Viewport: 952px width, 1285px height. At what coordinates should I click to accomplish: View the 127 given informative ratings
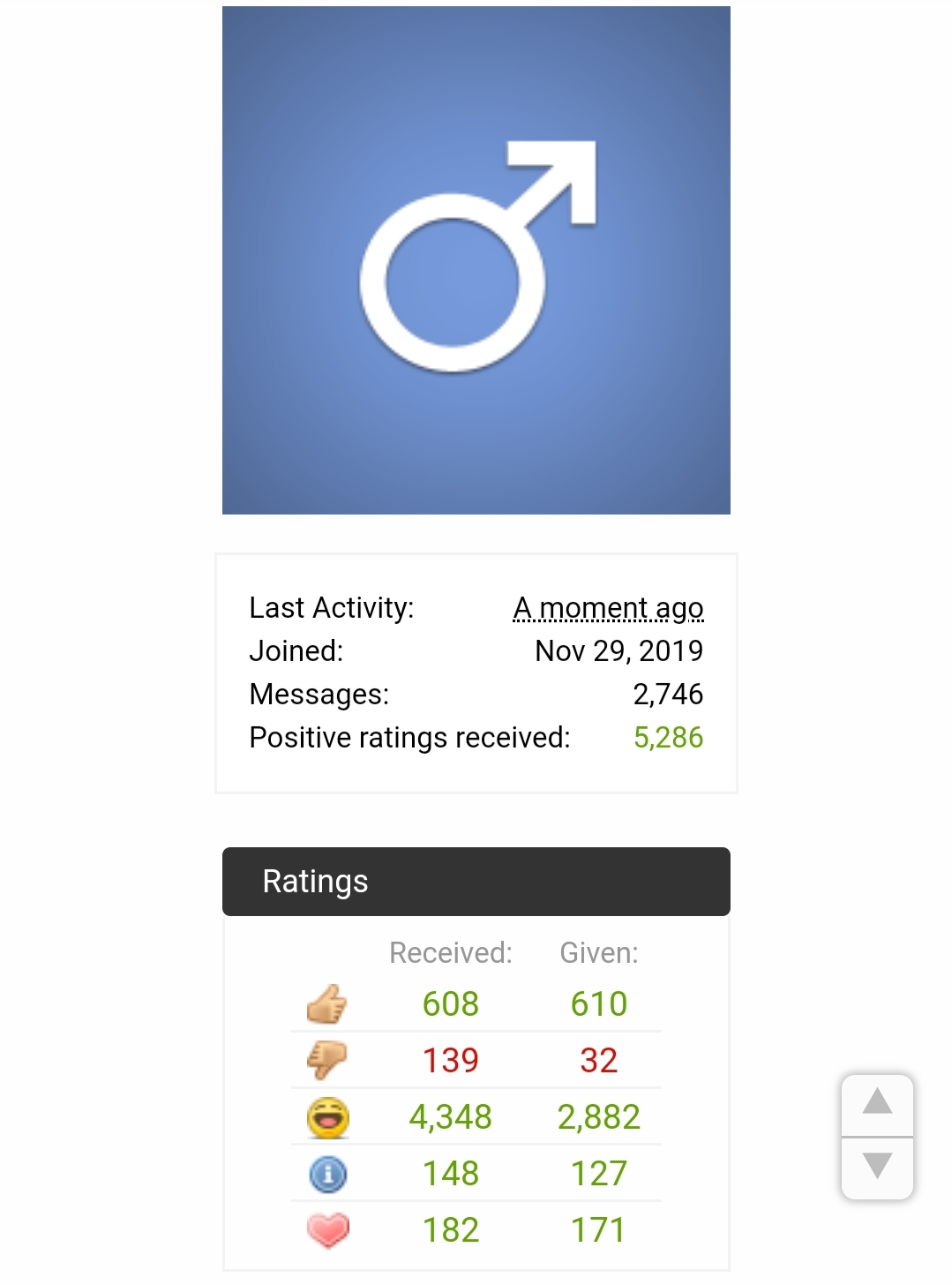click(598, 1174)
